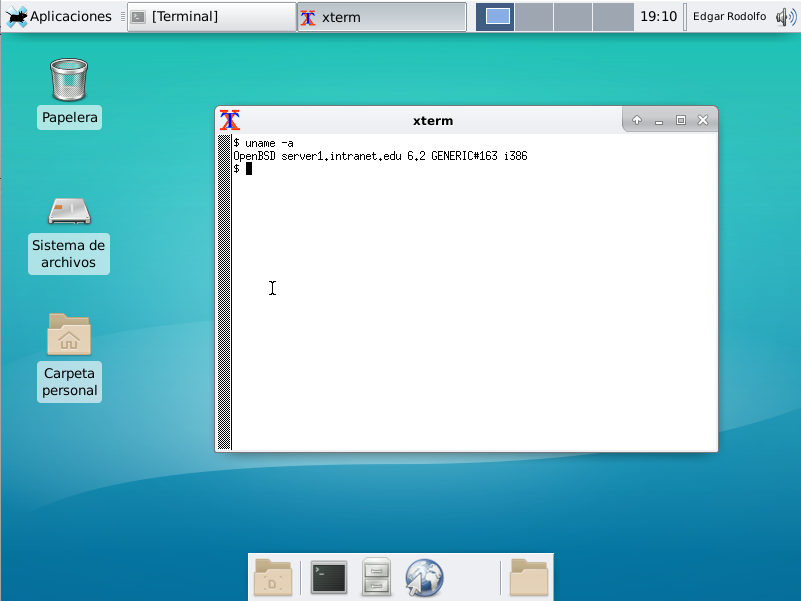The width and height of the screenshot is (801, 601).
Task: Open the terminal emulator from the dock
Action: (329, 578)
